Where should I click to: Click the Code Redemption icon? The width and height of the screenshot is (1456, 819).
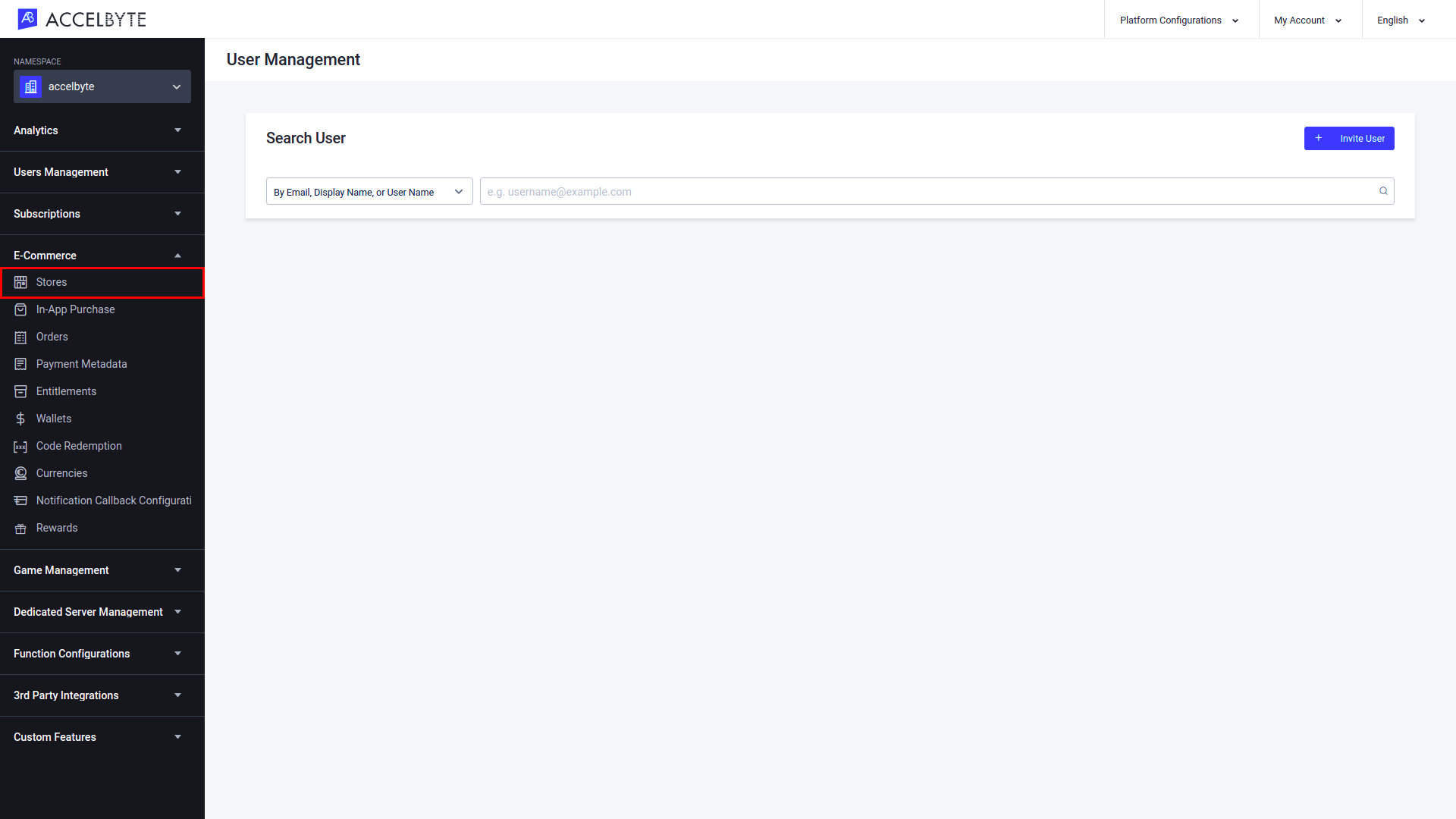(20, 446)
